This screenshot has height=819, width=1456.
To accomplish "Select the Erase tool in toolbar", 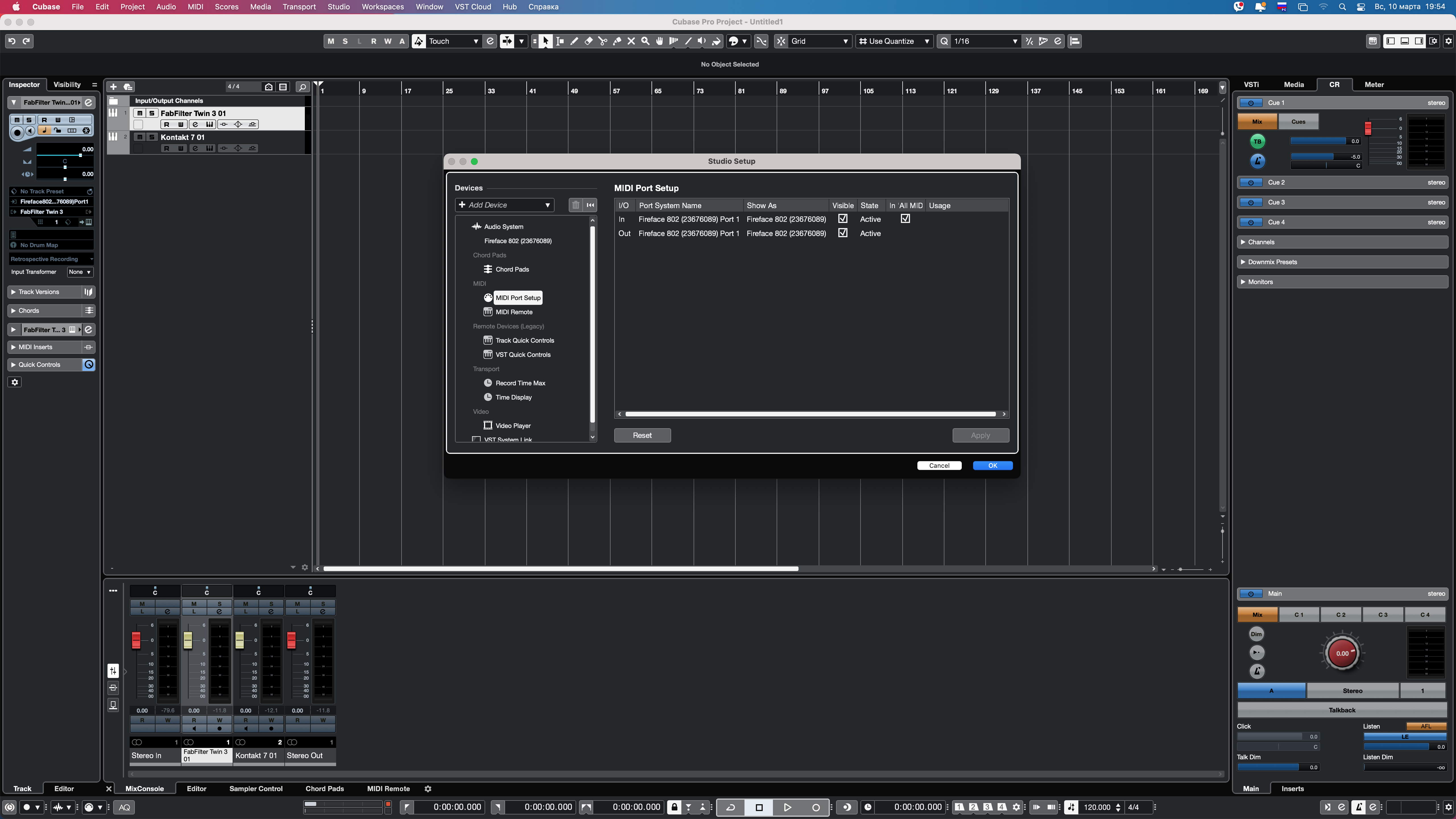I will pos(588,41).
